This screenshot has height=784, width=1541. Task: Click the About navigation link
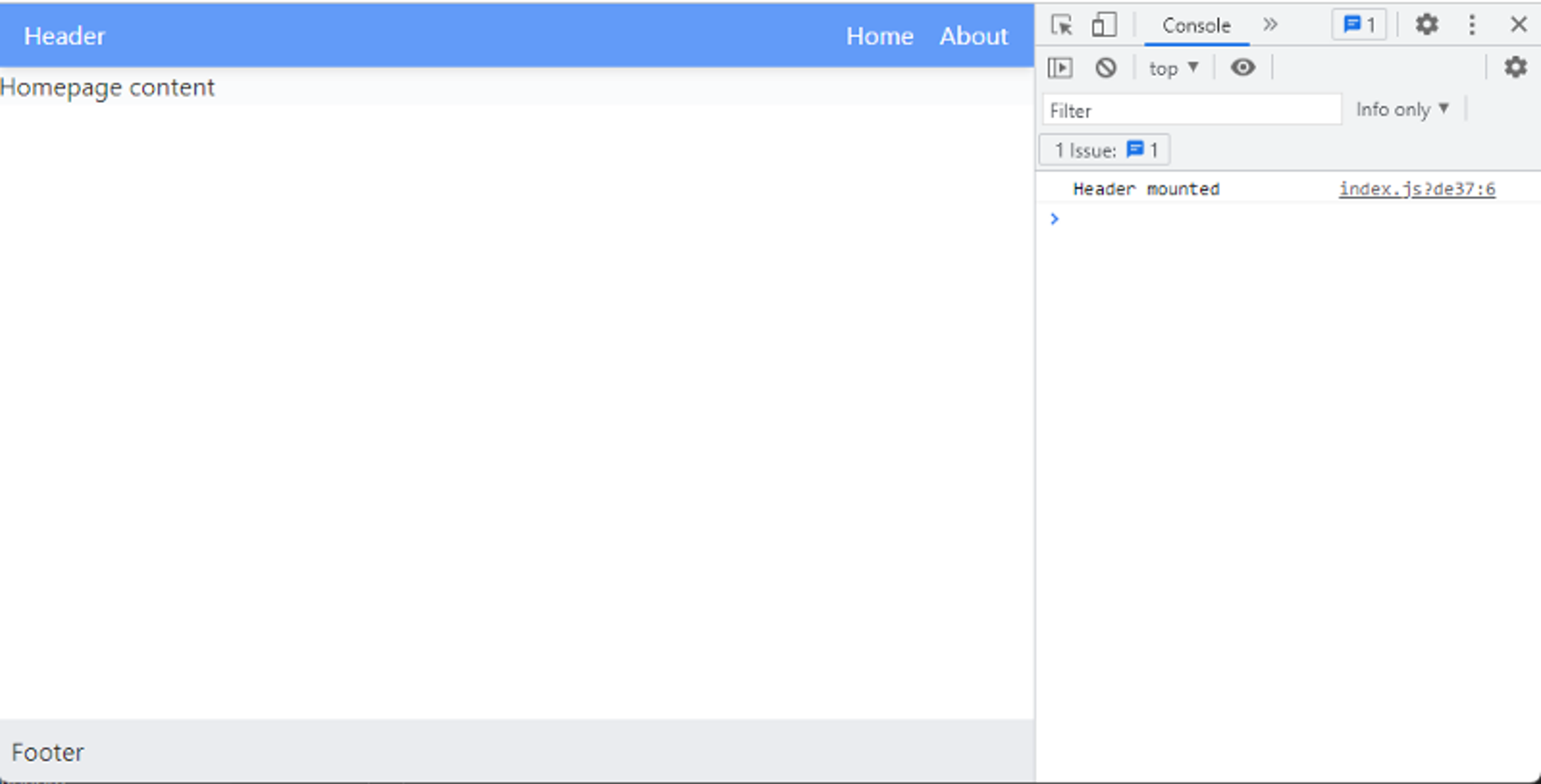coord(973,37)
